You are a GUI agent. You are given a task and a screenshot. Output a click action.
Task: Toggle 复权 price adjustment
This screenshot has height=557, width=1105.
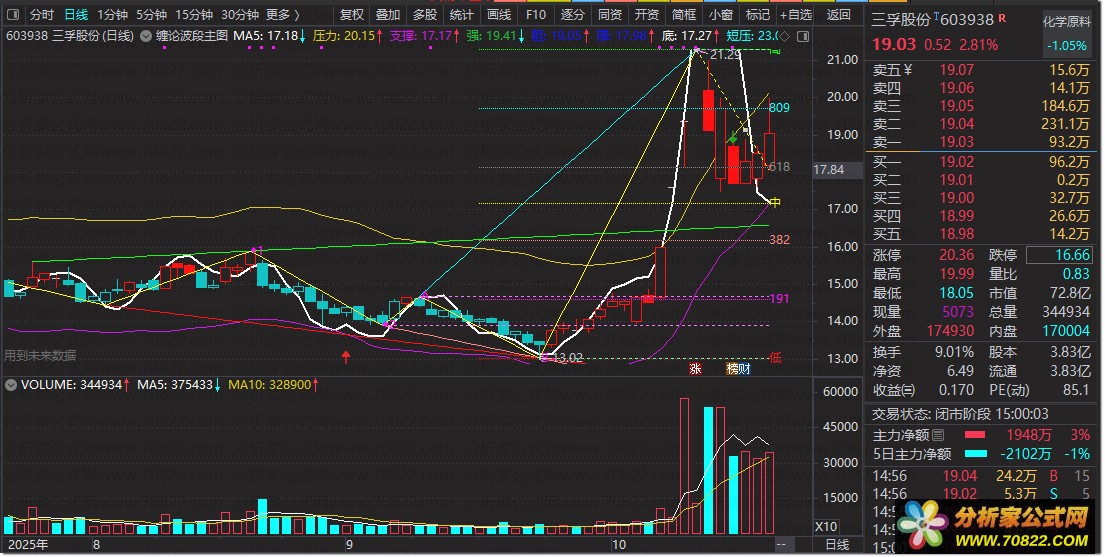point(352,15)
